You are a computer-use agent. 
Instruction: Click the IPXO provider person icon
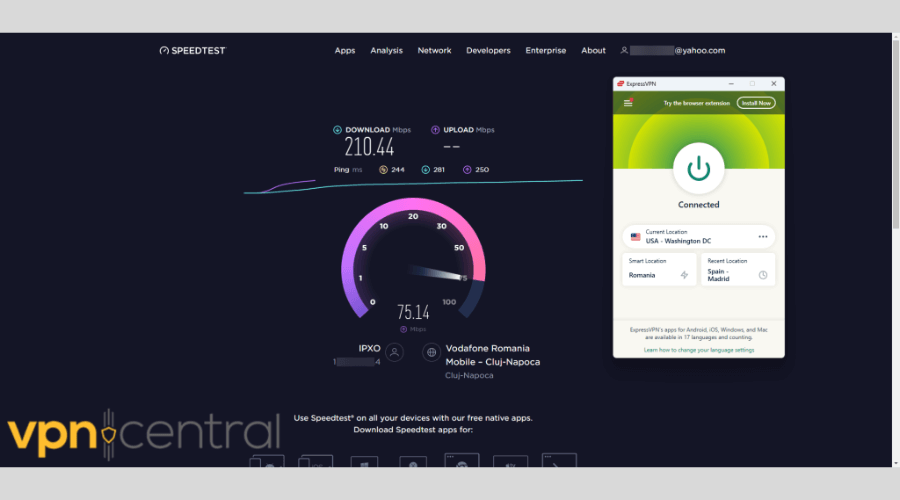click(x=395, y=352)
